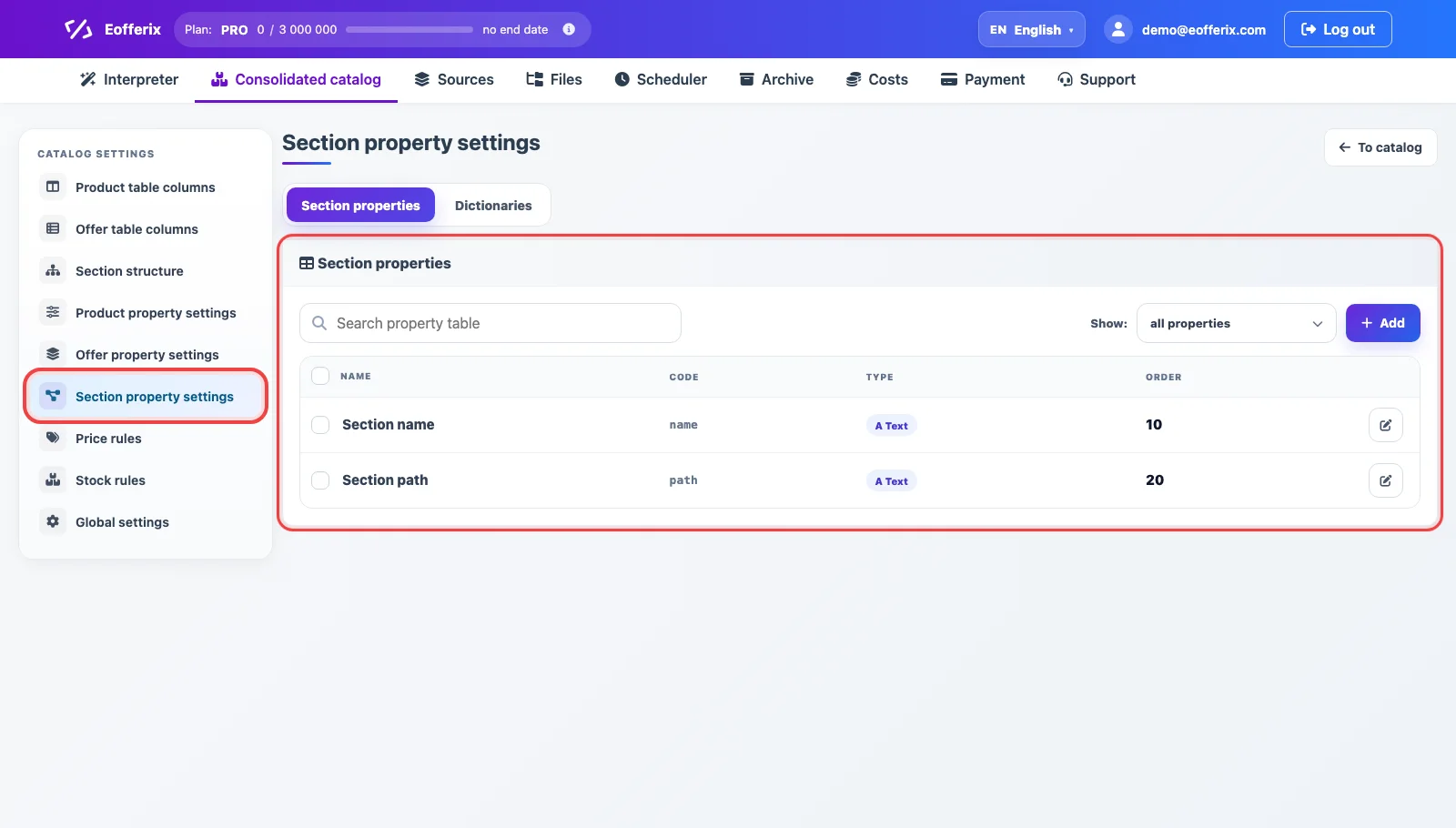Click the Sources stack icon
Screen dimensions: 1456x828
coord(422,79)
